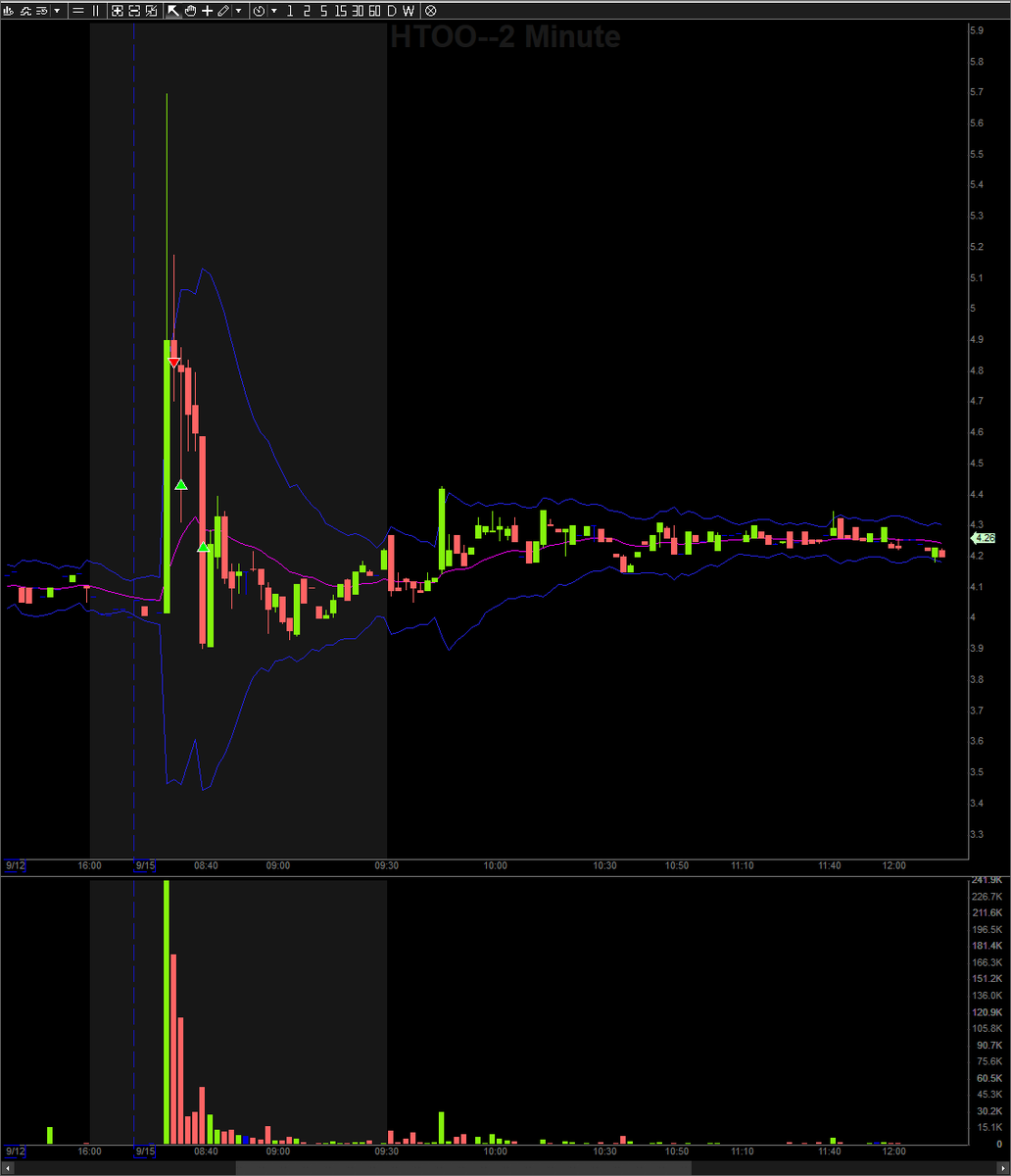Expand the dropdown after the chart settings icon
The image size is (1011, 1176).
(x=58, y=11)
